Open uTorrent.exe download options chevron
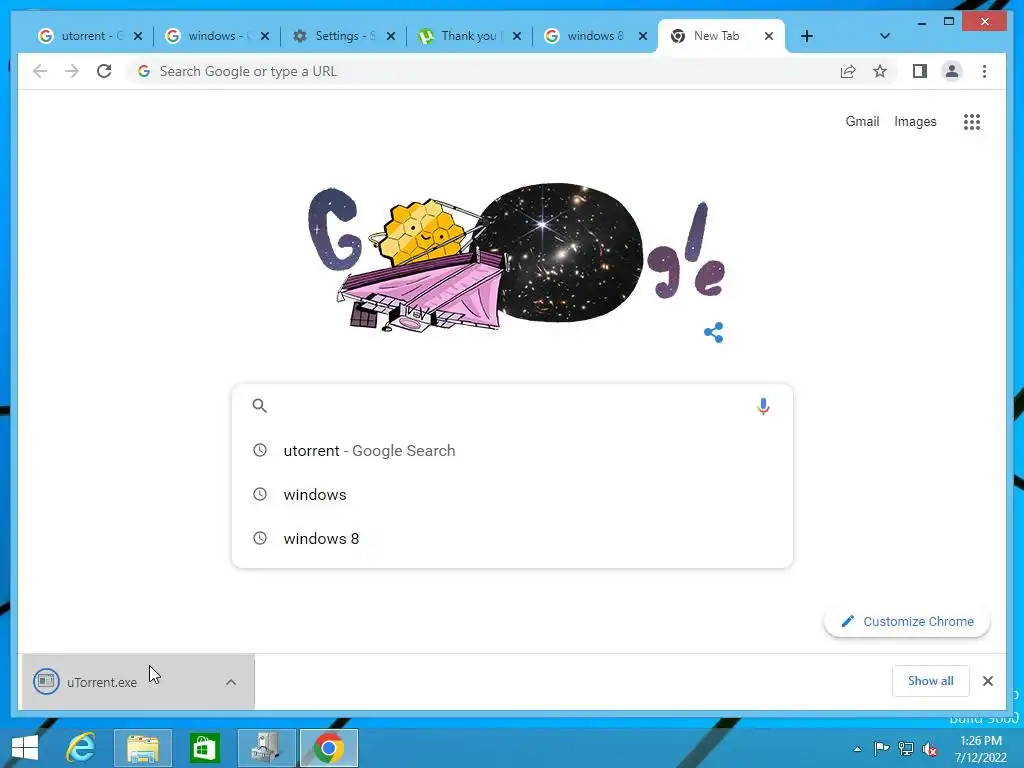 [x=231, y=682]
